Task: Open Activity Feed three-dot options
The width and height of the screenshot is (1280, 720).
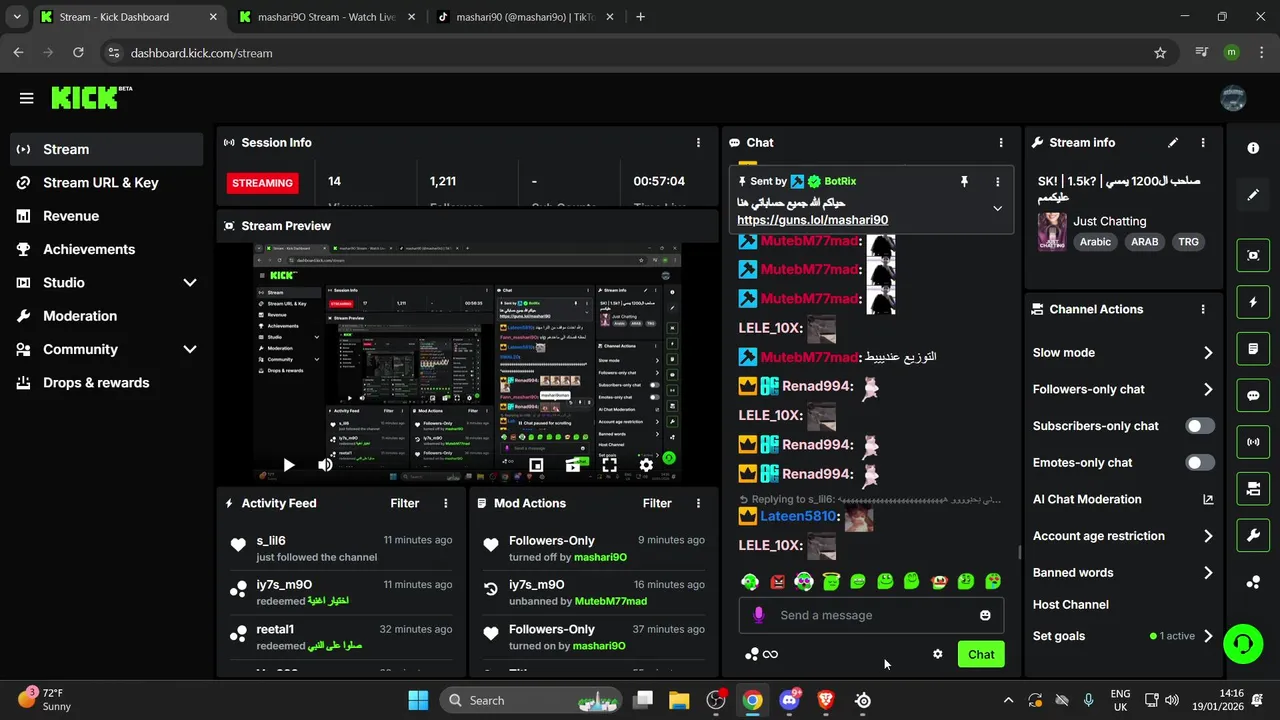Action: 446,504
